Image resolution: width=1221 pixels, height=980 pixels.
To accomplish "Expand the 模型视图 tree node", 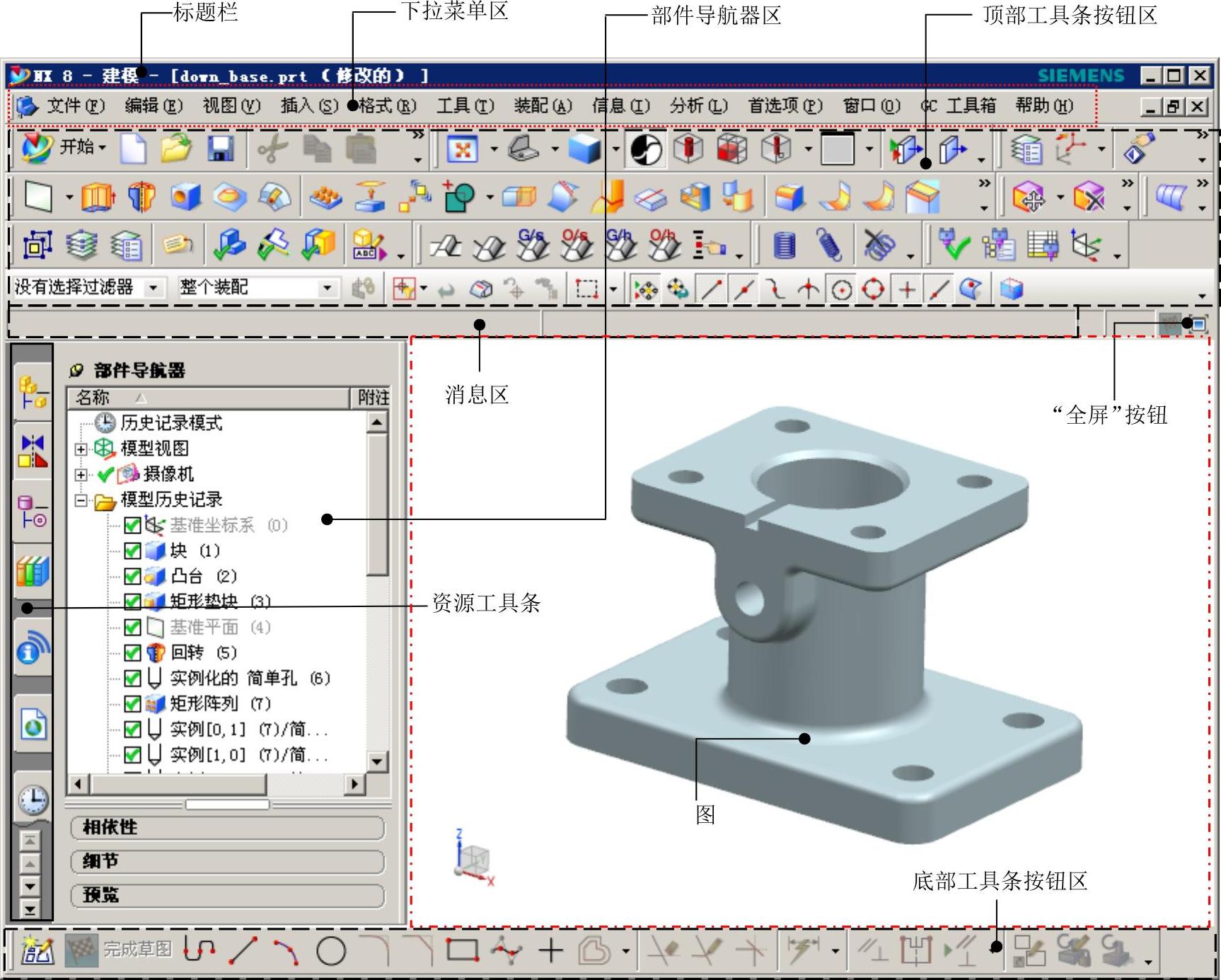I will tap(81, 449).
